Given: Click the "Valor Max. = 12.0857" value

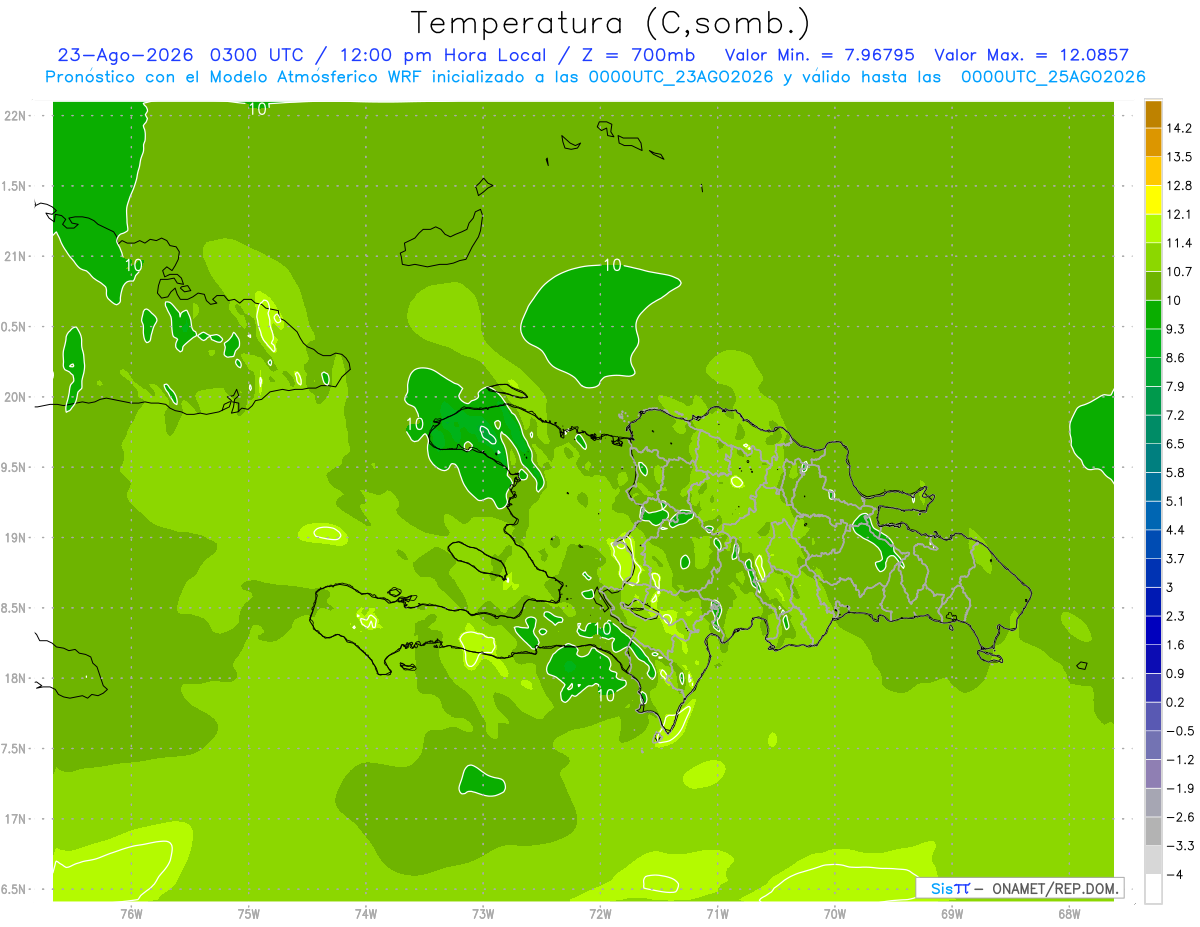Looking at the screenshot, I should click(1032, 55).
